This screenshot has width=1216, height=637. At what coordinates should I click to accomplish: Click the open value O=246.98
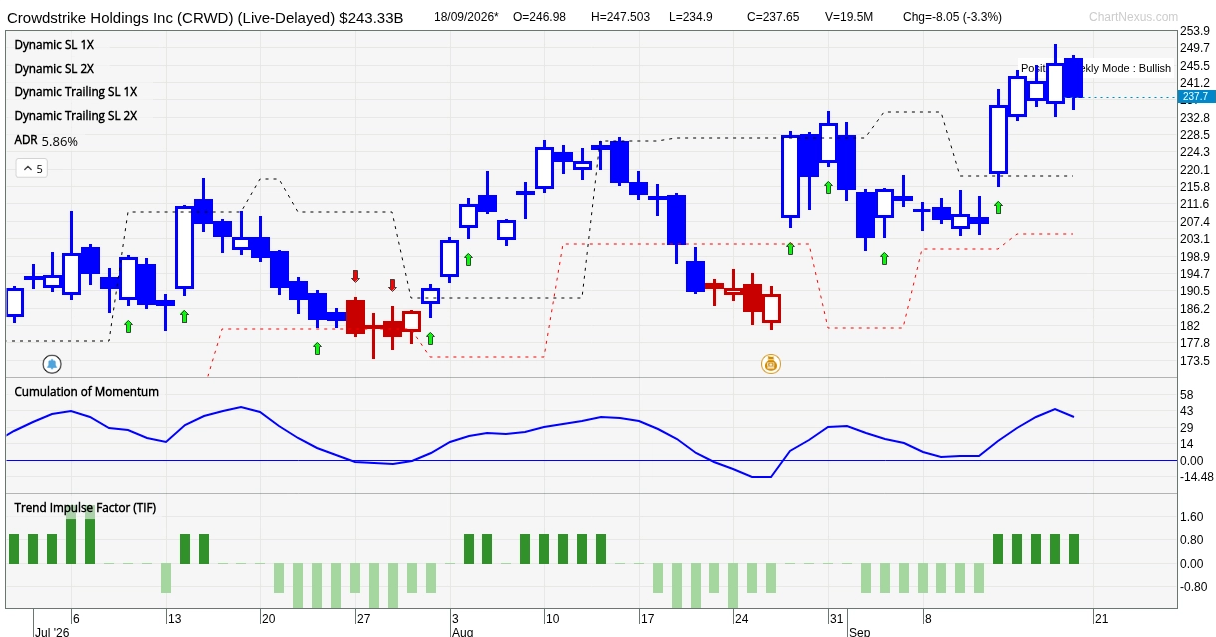point(539,17)
